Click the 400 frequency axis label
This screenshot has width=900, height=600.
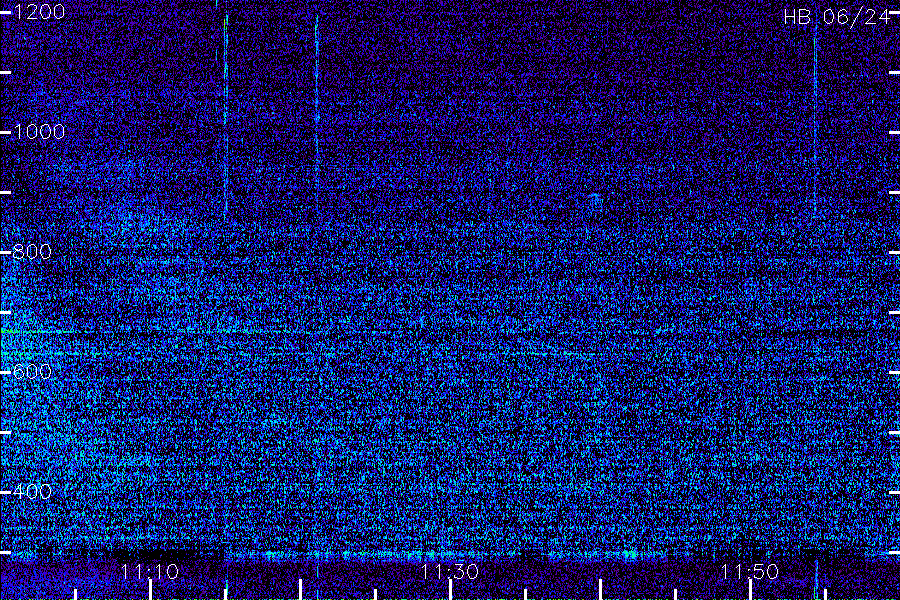[x=32, y=491]
